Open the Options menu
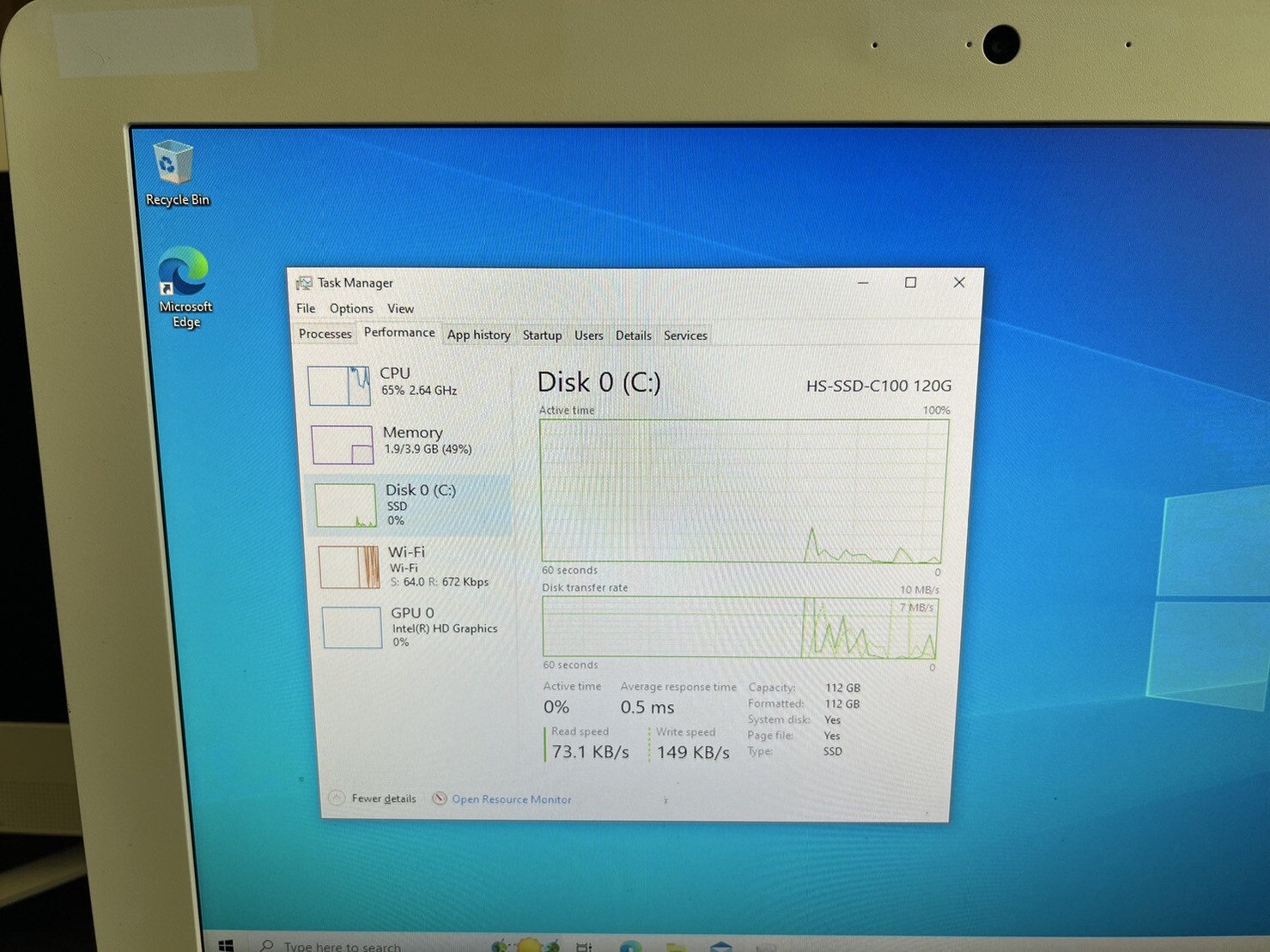 [x=350, y=308]
